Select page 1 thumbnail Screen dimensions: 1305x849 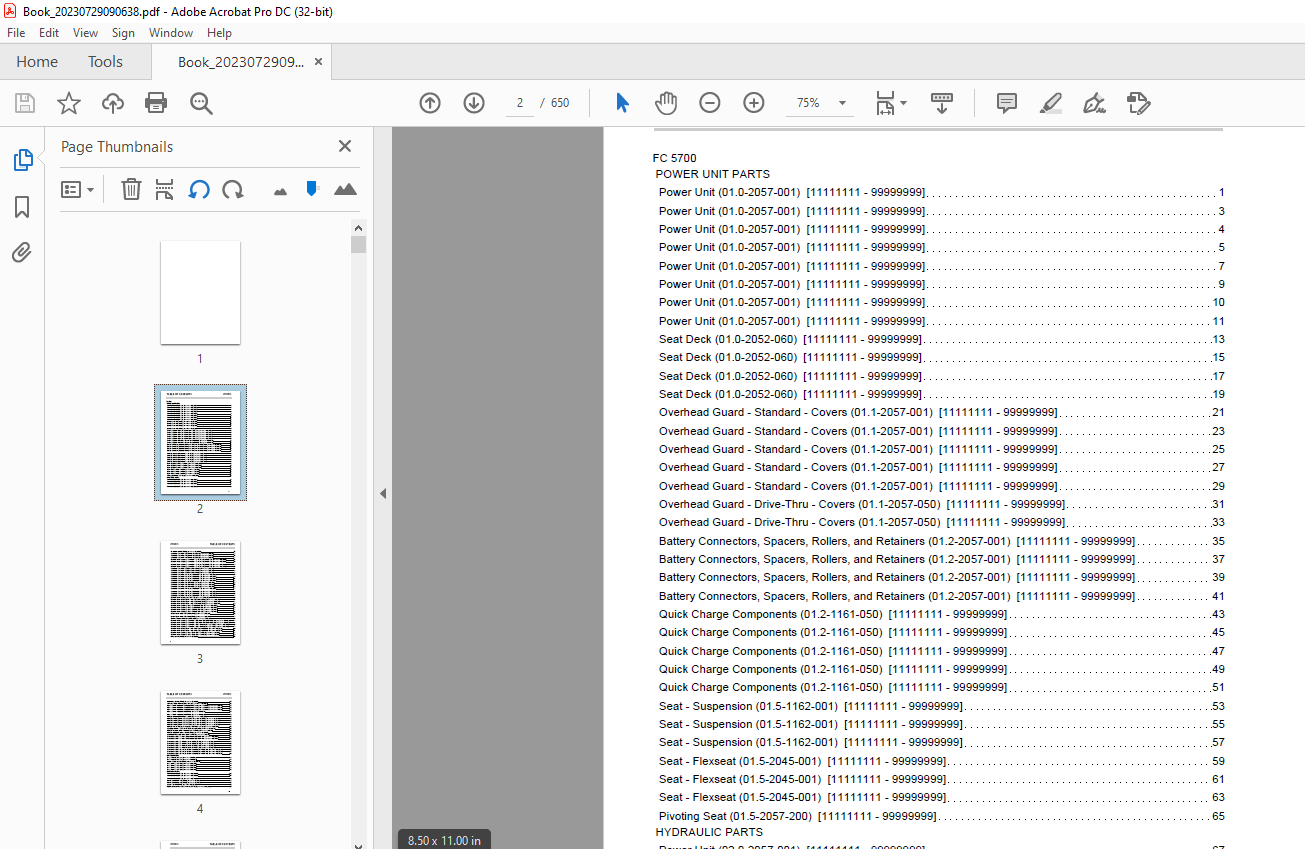point(200,292)
